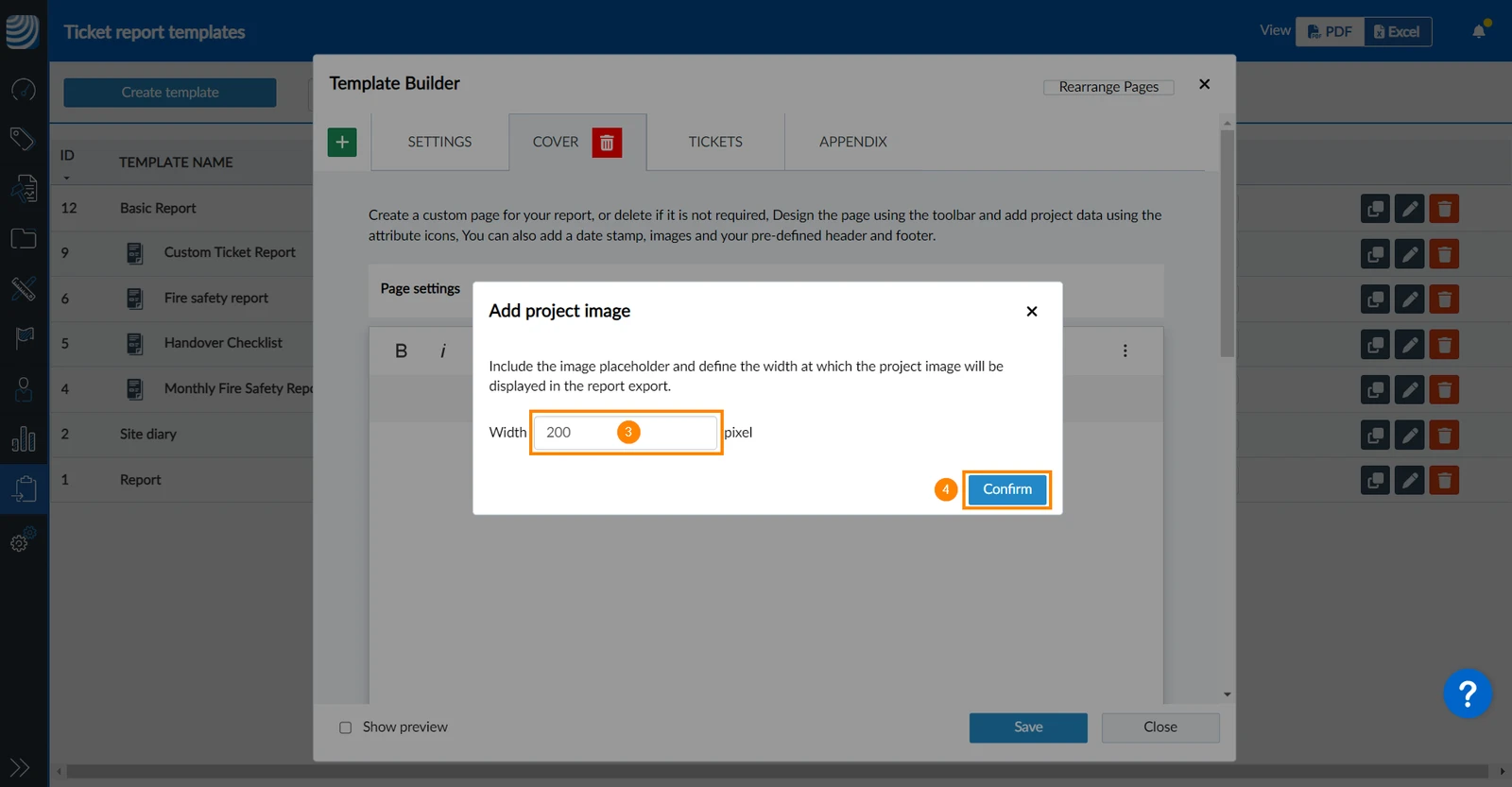Sort by ID column arrow
The height and width of the screenshot is (787, 1512).
pyautogui.click(x=66, y=178)
